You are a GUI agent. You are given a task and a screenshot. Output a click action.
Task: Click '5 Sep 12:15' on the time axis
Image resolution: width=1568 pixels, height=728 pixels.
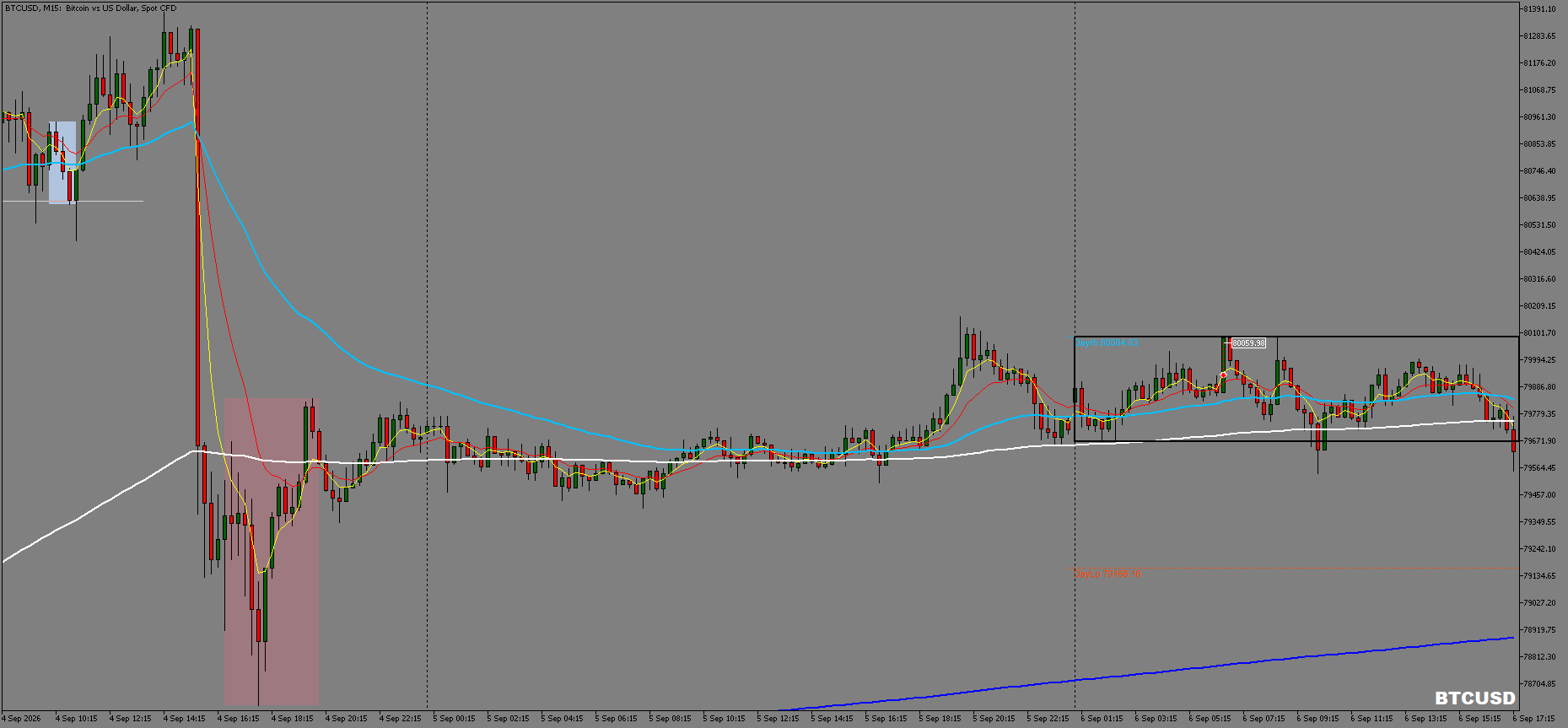tap(778, 719)
